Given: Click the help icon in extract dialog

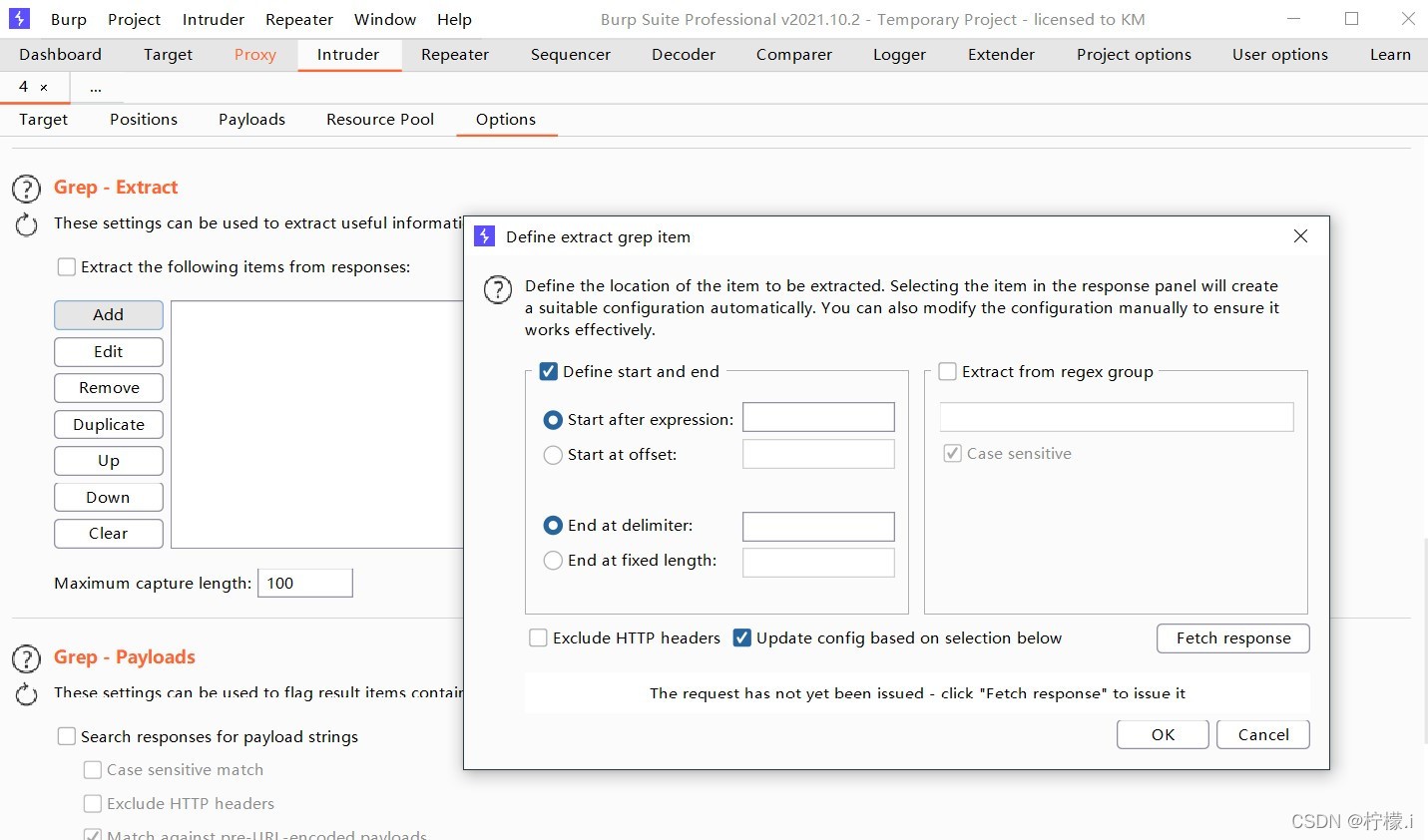Looking at the screenshot, I should (x=498, y=290).
